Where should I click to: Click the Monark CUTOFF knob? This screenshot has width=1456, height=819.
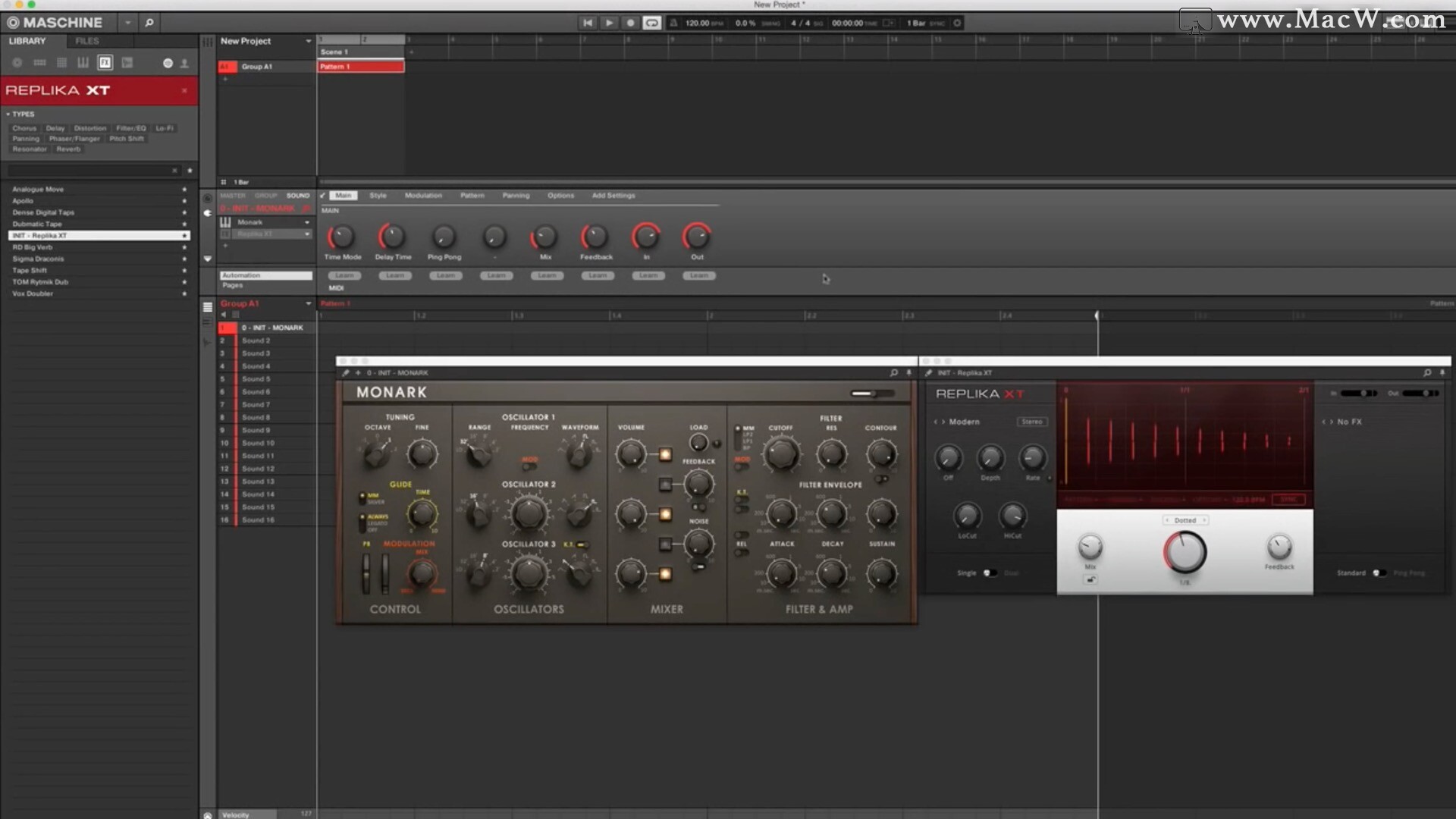click(780, 455)
